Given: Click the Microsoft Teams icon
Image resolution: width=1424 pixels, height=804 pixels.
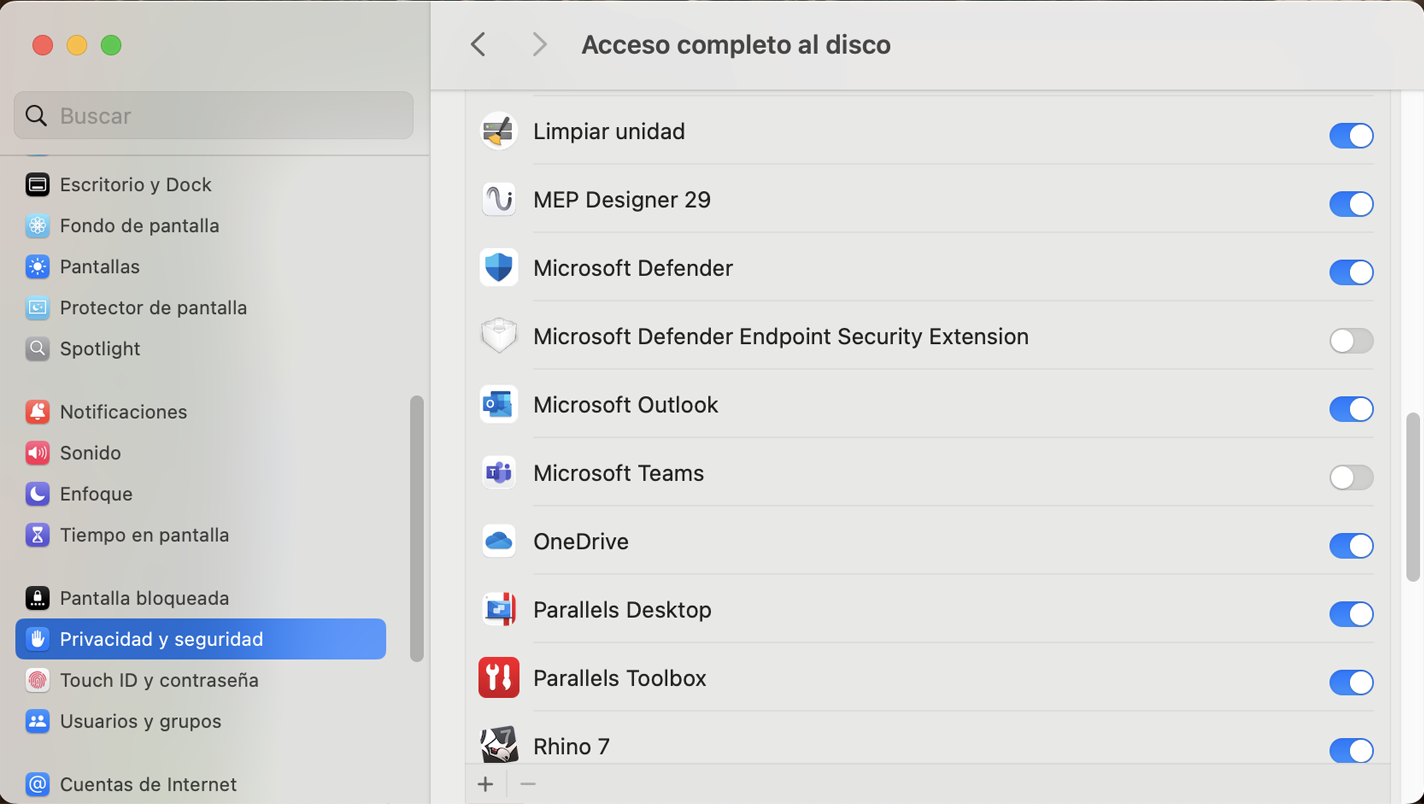Looking at the screenshot, I should pos(498,473).
